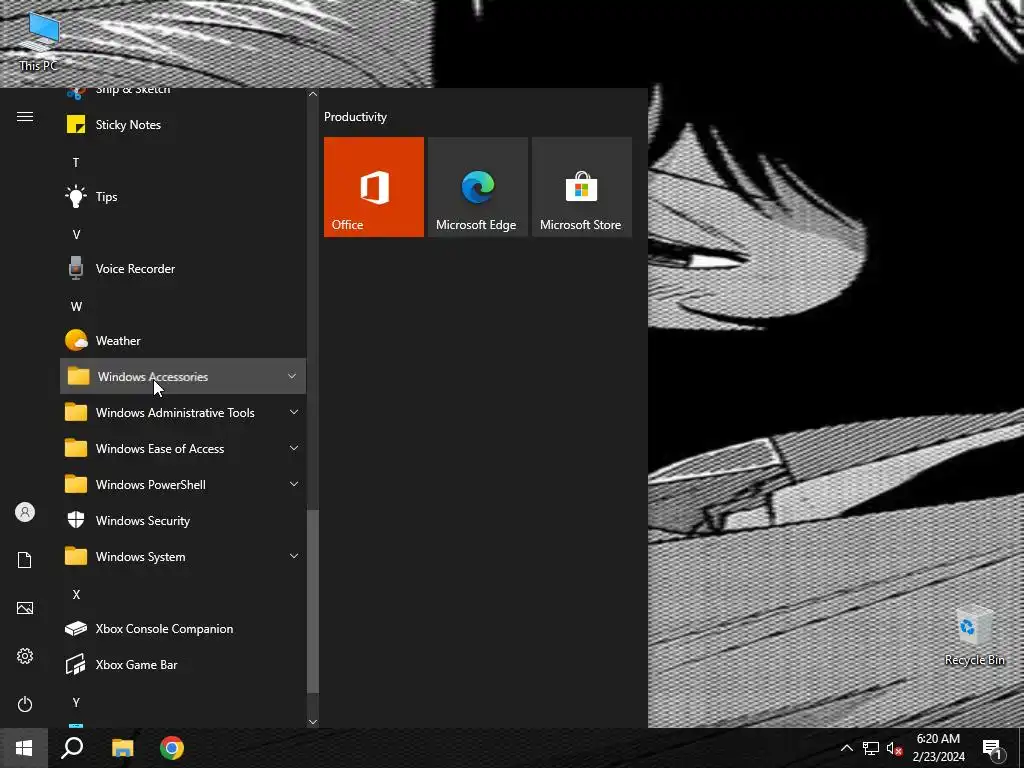The height and width of the screenshot is (768, 1024).
Task: Click the muted volume tray icon
Action: point(895,748)
